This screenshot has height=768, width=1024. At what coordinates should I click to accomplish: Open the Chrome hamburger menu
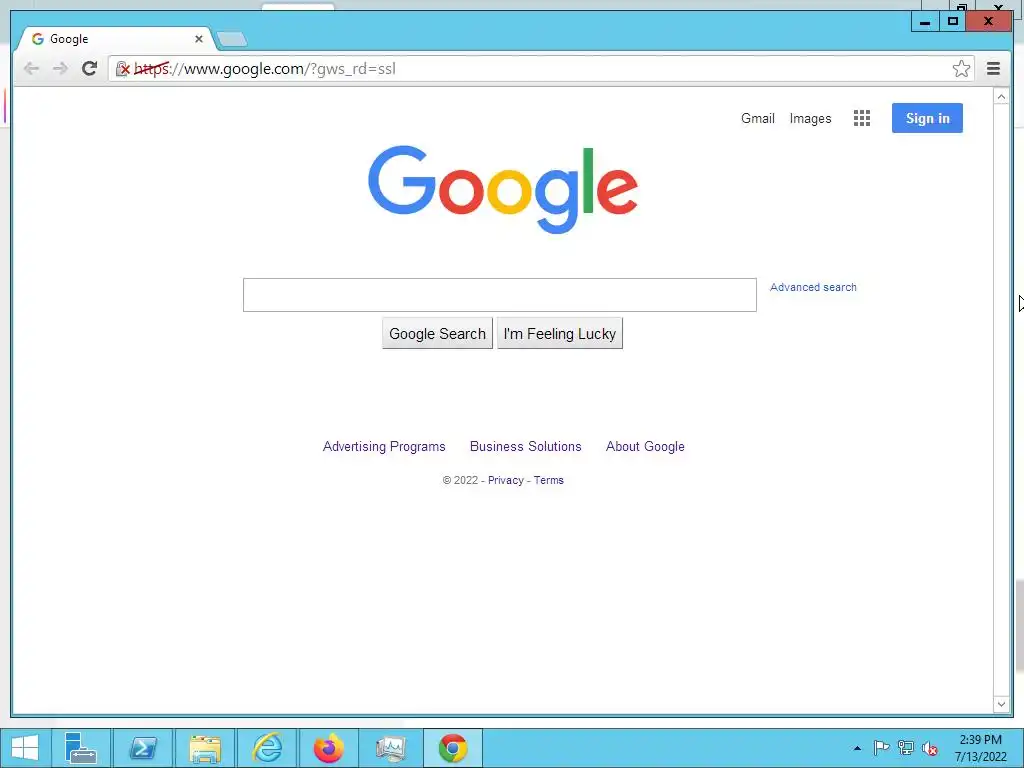click(993, 69)
